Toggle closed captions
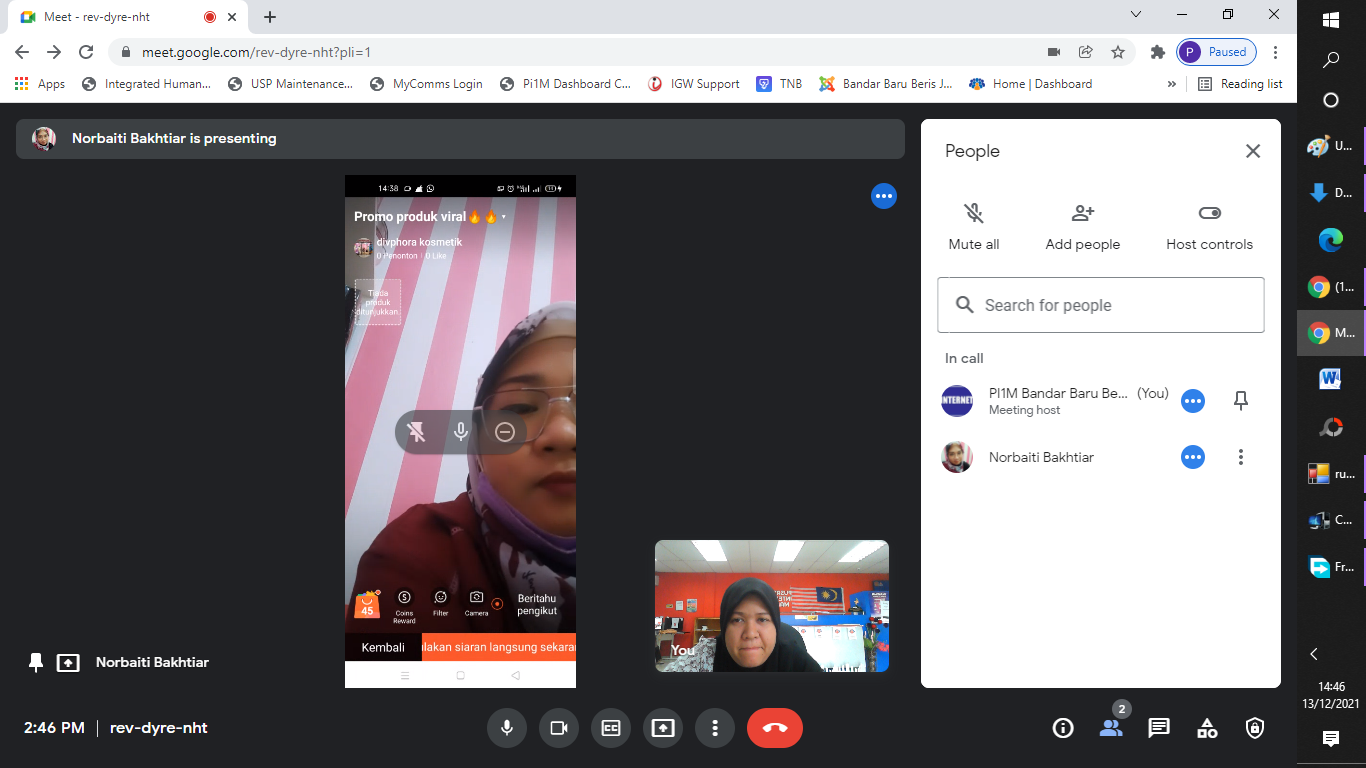This screenshot has width=1366, height=768. tap(611, 728)
